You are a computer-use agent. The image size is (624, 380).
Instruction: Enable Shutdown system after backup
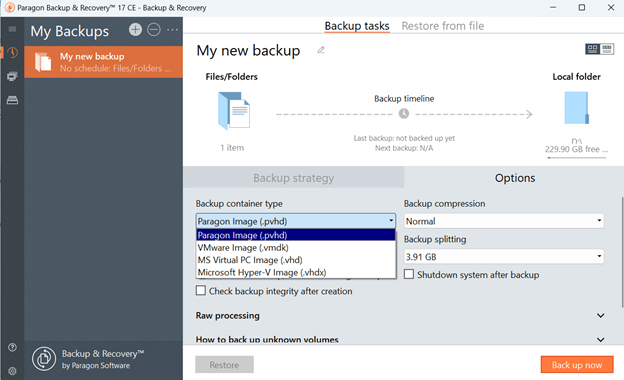[x=409, y=274]
